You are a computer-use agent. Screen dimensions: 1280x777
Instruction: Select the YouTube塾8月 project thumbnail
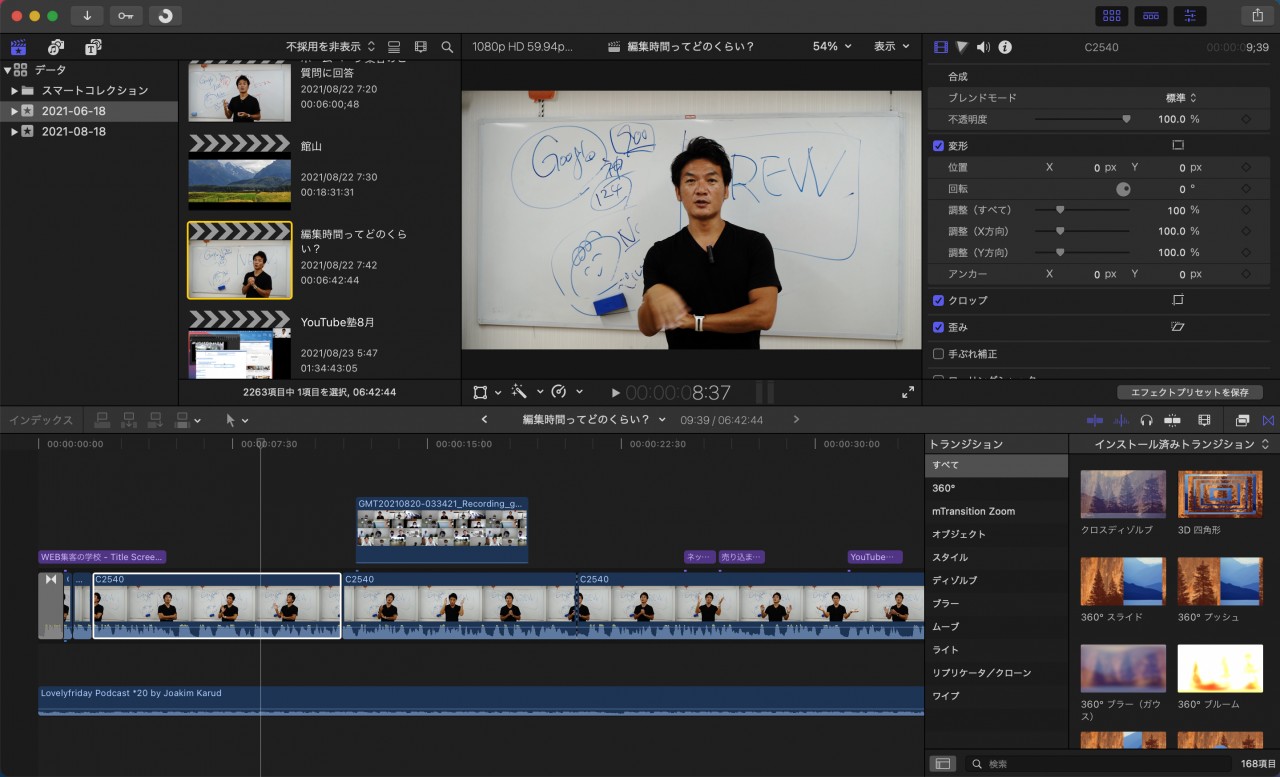point(240,345)
